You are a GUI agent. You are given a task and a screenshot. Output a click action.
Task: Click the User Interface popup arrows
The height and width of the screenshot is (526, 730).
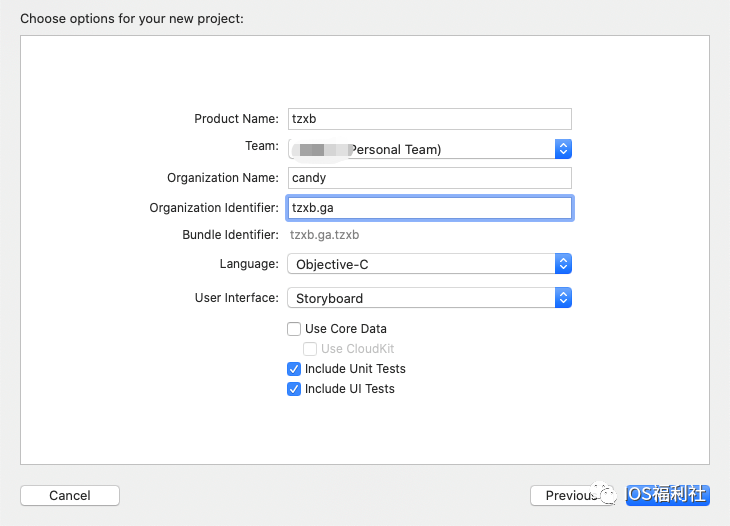click(x=563, y=298)
